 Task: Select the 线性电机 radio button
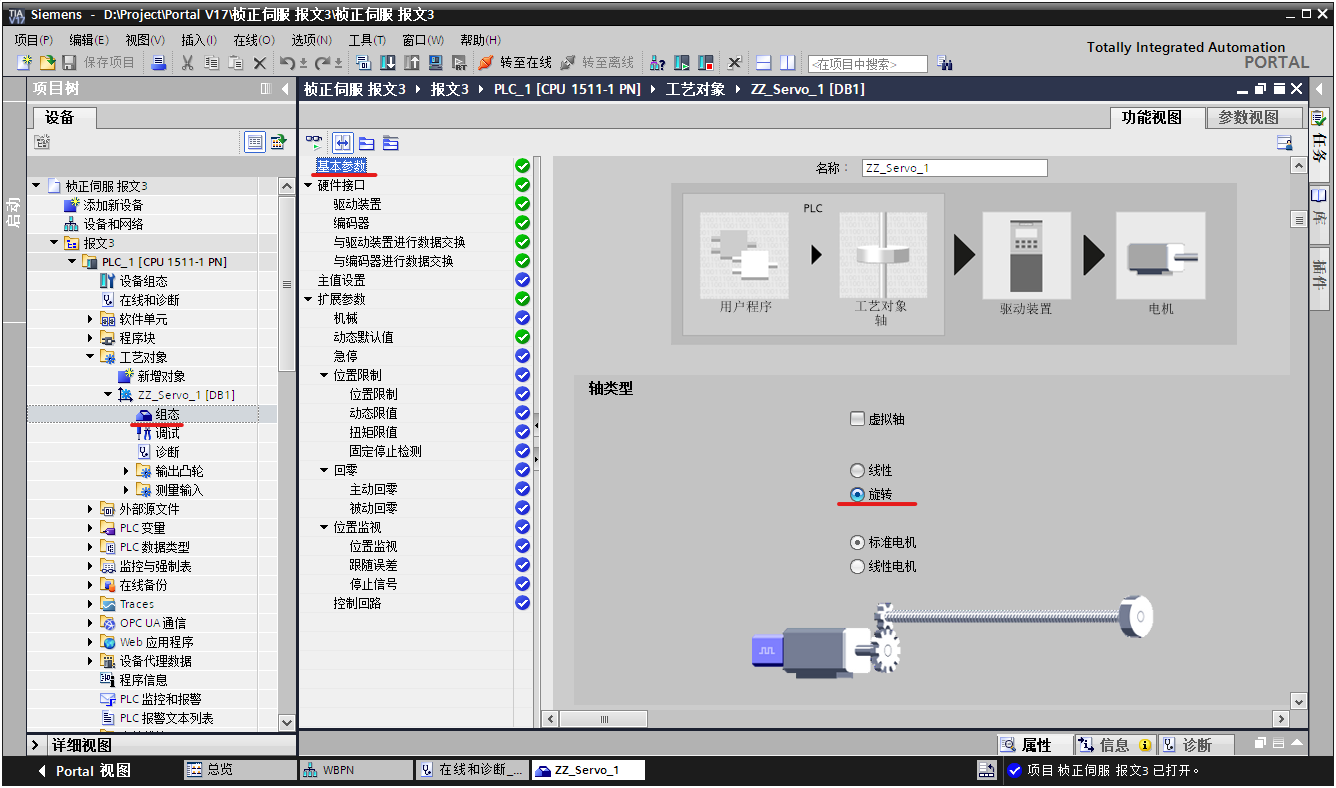coord(857,566)
